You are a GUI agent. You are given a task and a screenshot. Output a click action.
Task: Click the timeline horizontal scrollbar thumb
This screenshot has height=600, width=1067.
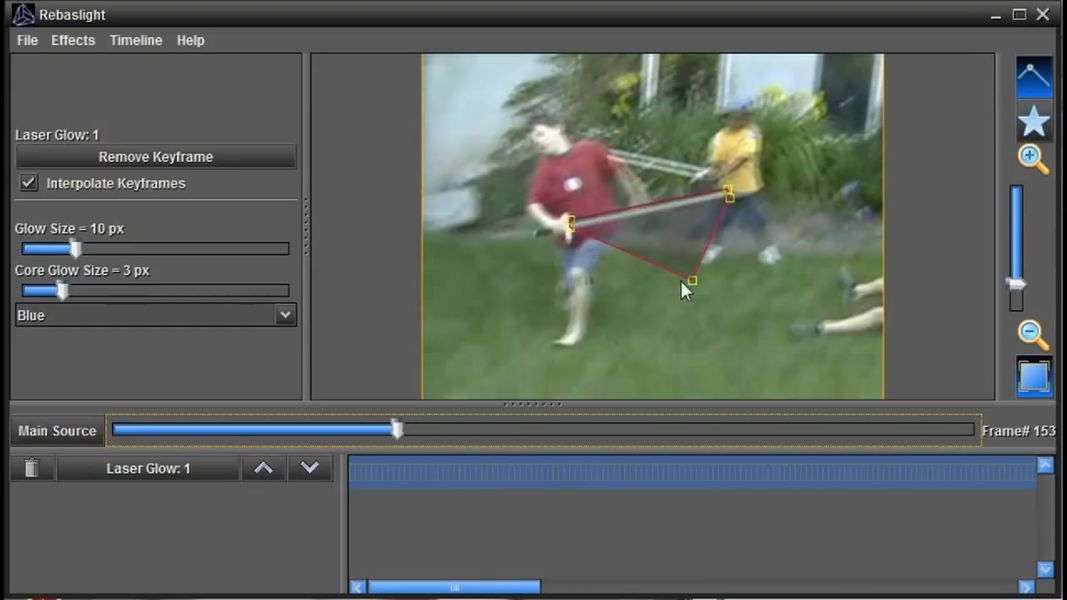454,587
